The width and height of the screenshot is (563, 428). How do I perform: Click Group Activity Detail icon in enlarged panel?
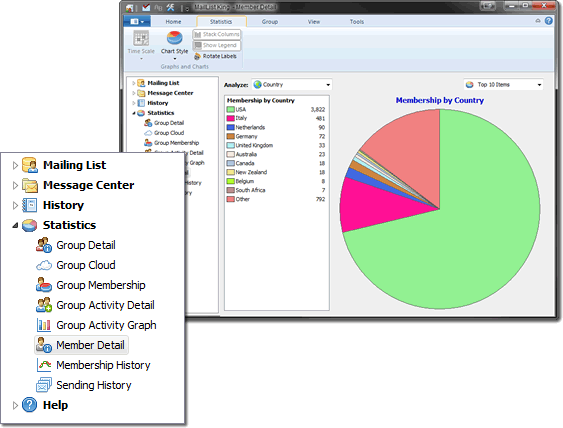[x=44, y=305]
